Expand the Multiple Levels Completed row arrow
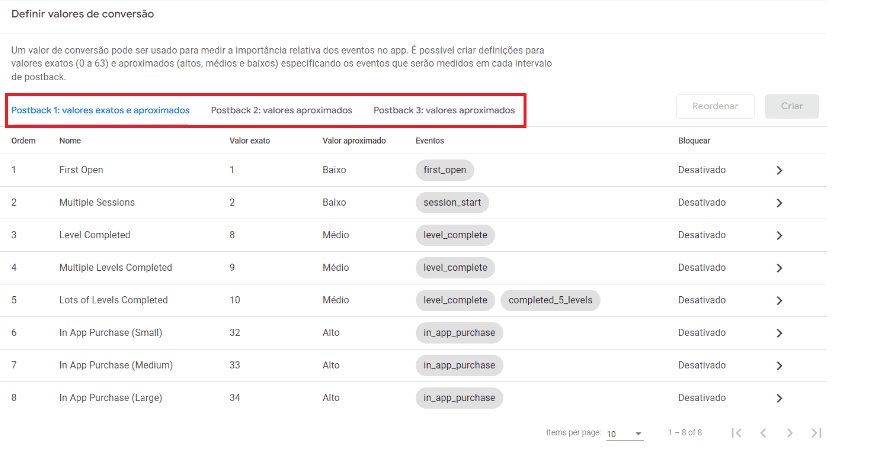The image size is (873, 456). tap(779, 268)
